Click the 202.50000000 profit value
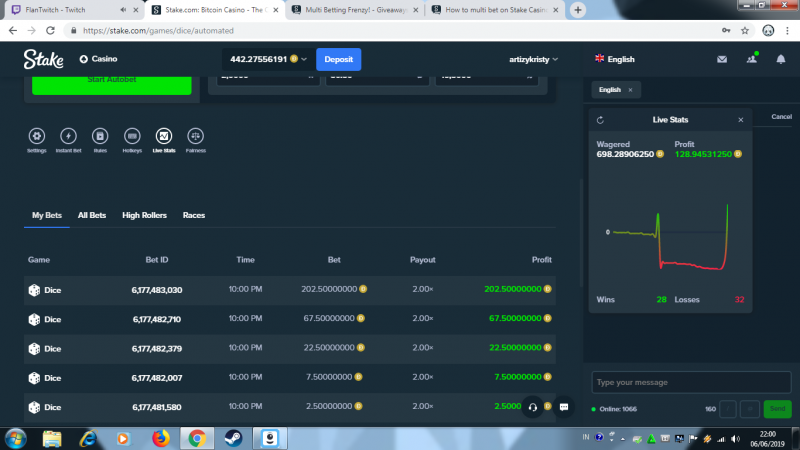The width and height of the screenshot is (800, 450). 513,289
